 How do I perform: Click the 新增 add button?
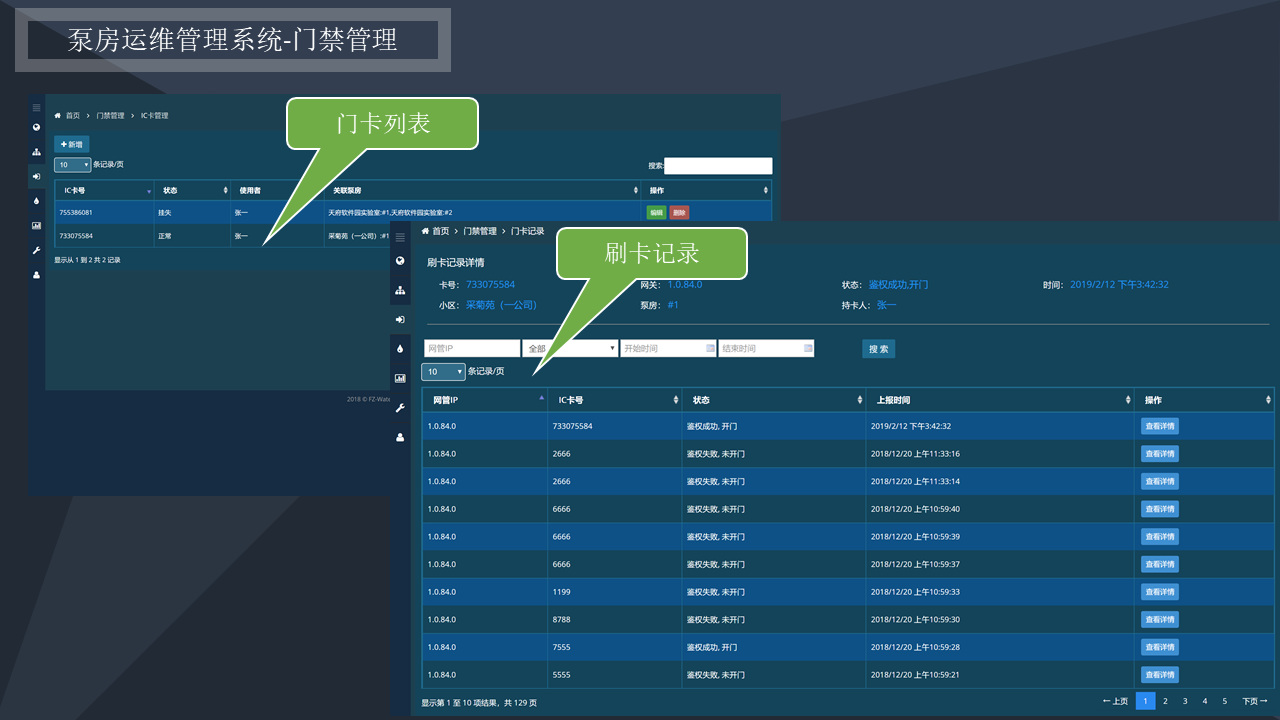tap(71, 144)
